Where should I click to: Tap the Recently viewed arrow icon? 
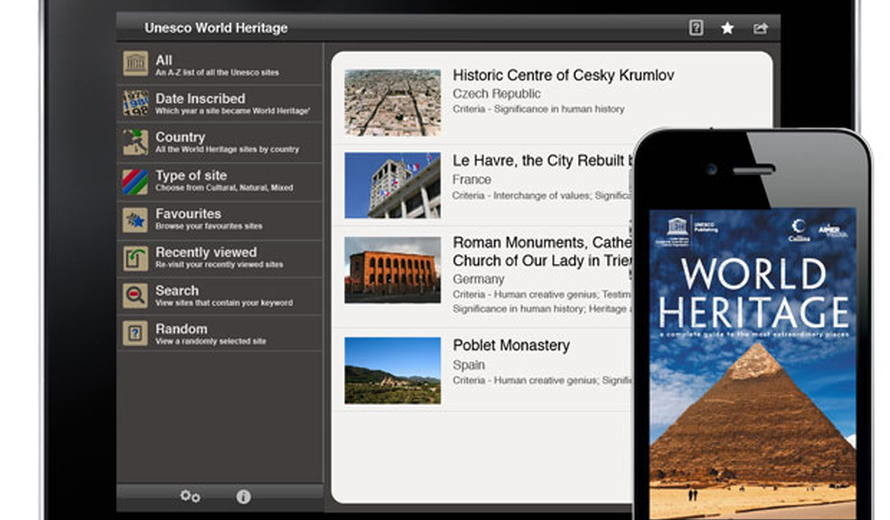click(x=135, y=258)
